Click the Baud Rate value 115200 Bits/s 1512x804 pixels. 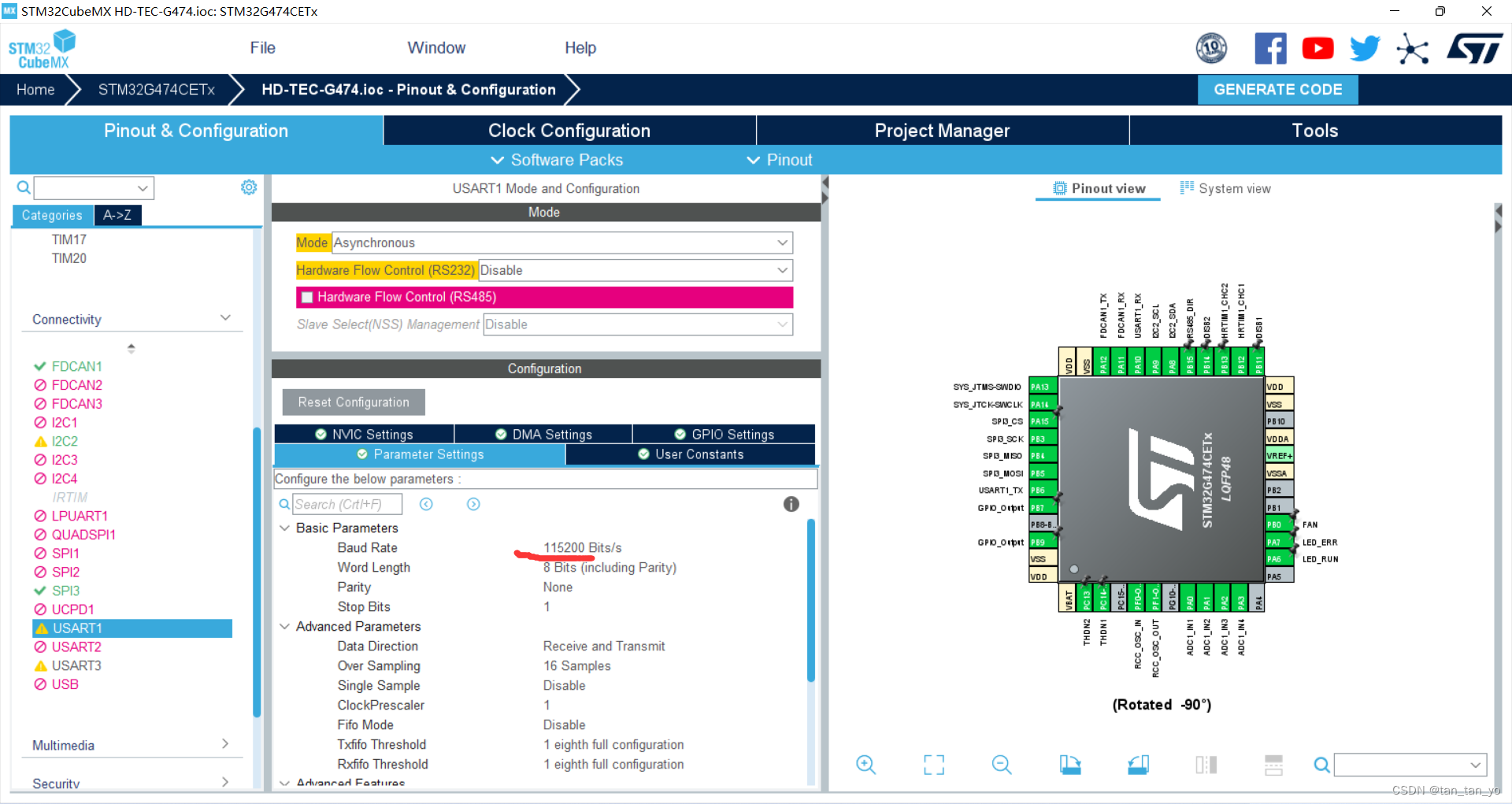click(582, 547)
